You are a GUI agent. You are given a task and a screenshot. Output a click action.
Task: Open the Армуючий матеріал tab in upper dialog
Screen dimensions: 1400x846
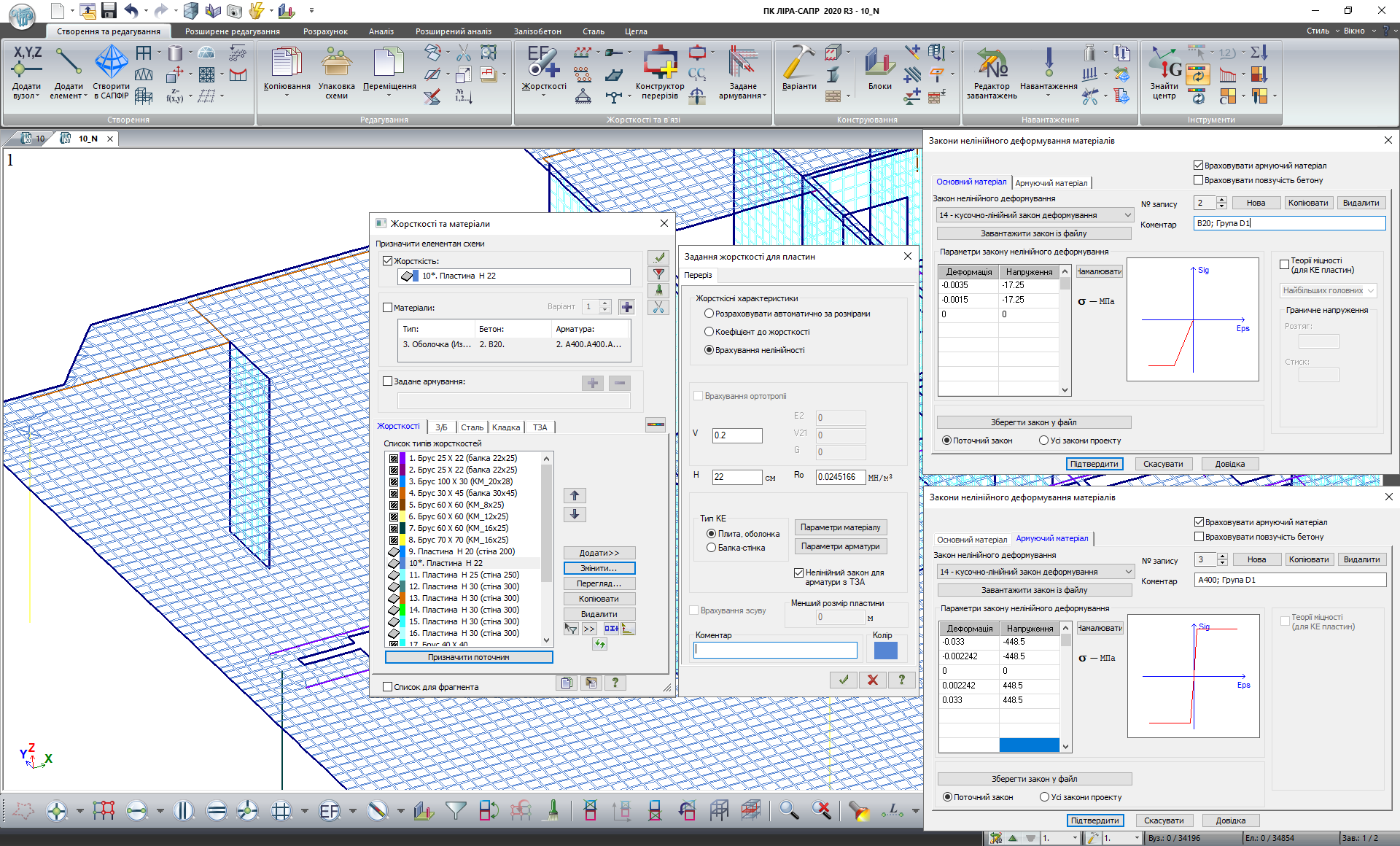point(1051,183)
